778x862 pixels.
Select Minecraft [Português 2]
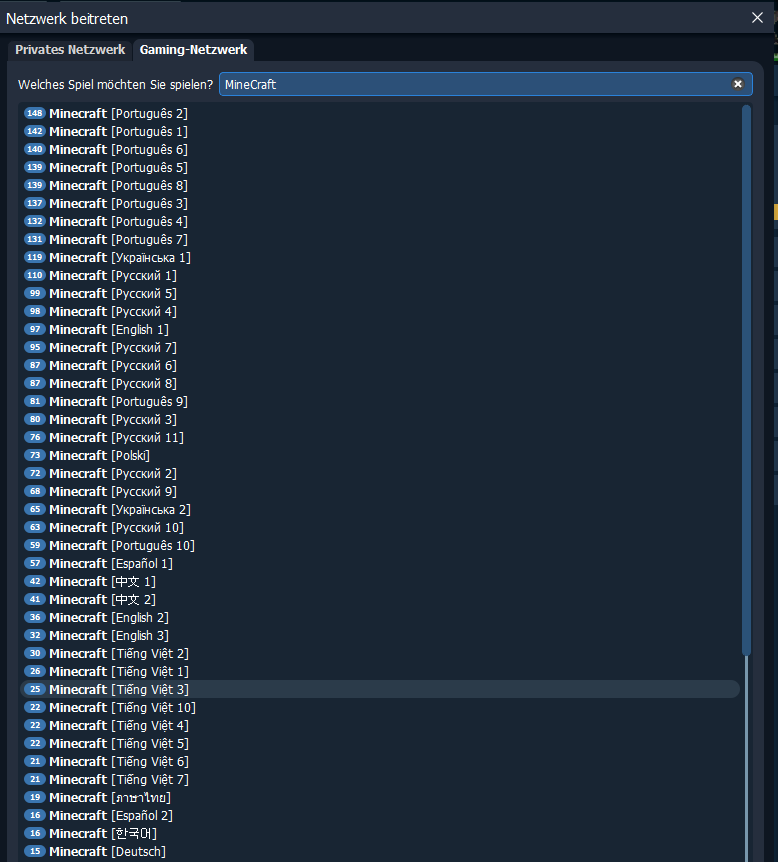(380, 113)
